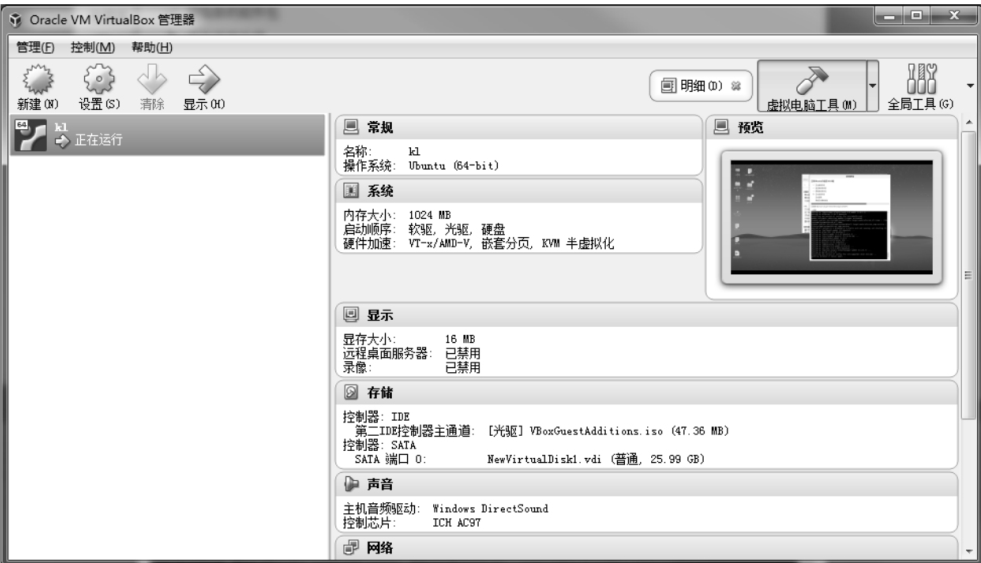Click the 显示 section screen icon
This screenshot has width=981, height=563.
(x=351, y=315)
